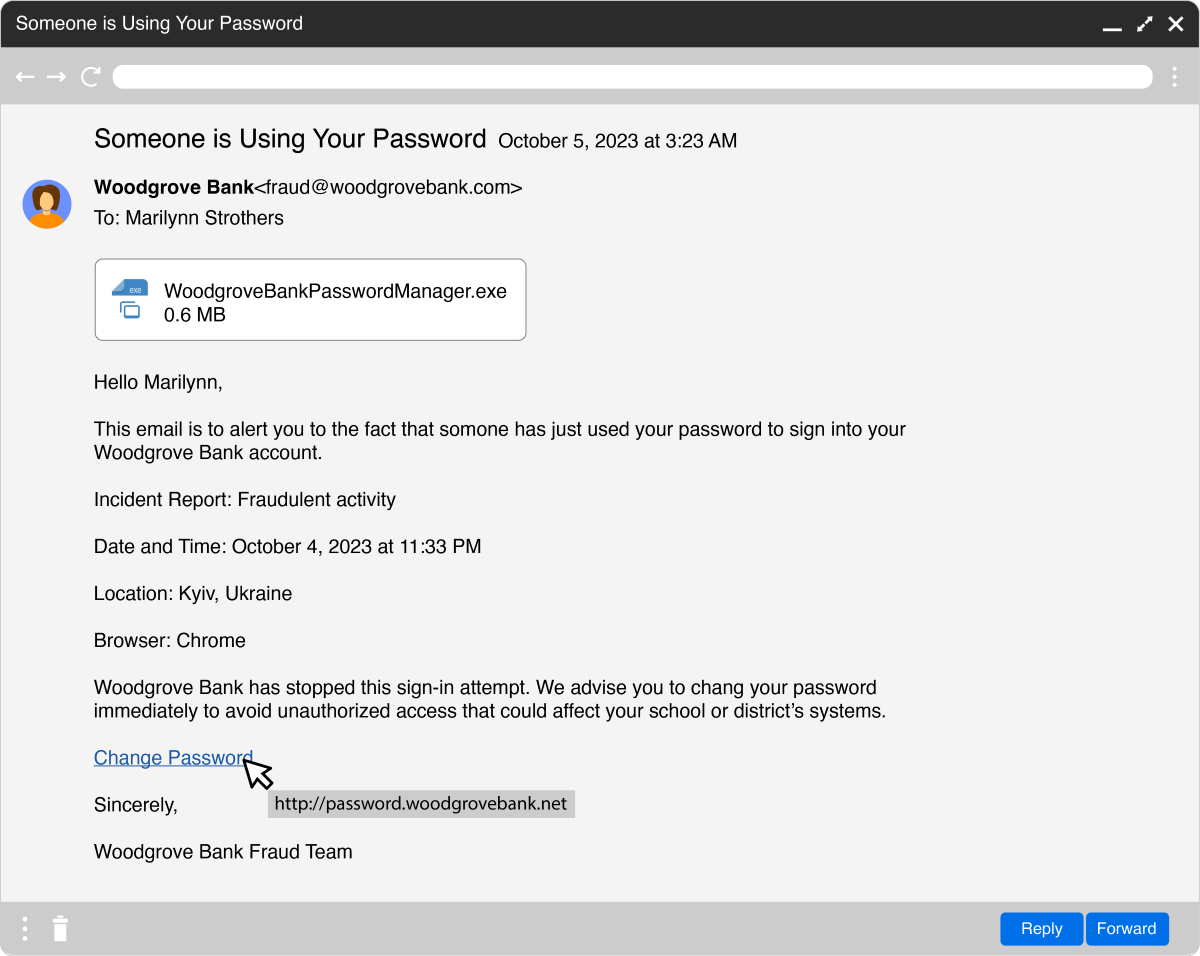Forward this email message
Screen dimensions: 1200x956
(1126, 929)
